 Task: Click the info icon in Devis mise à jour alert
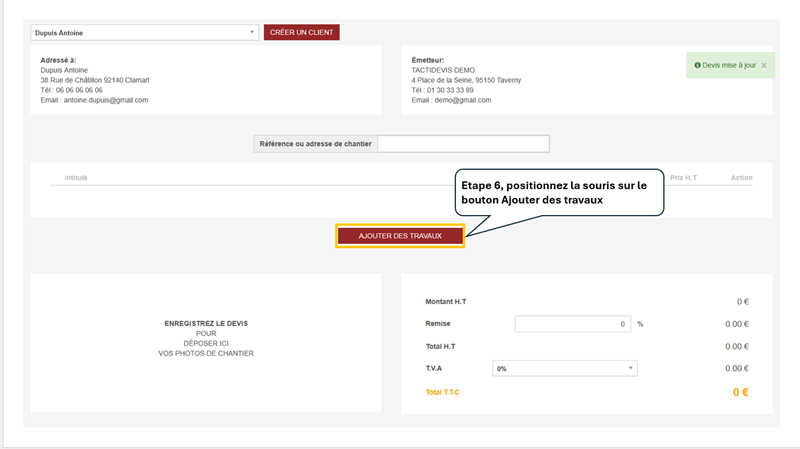tap(697, 65)
